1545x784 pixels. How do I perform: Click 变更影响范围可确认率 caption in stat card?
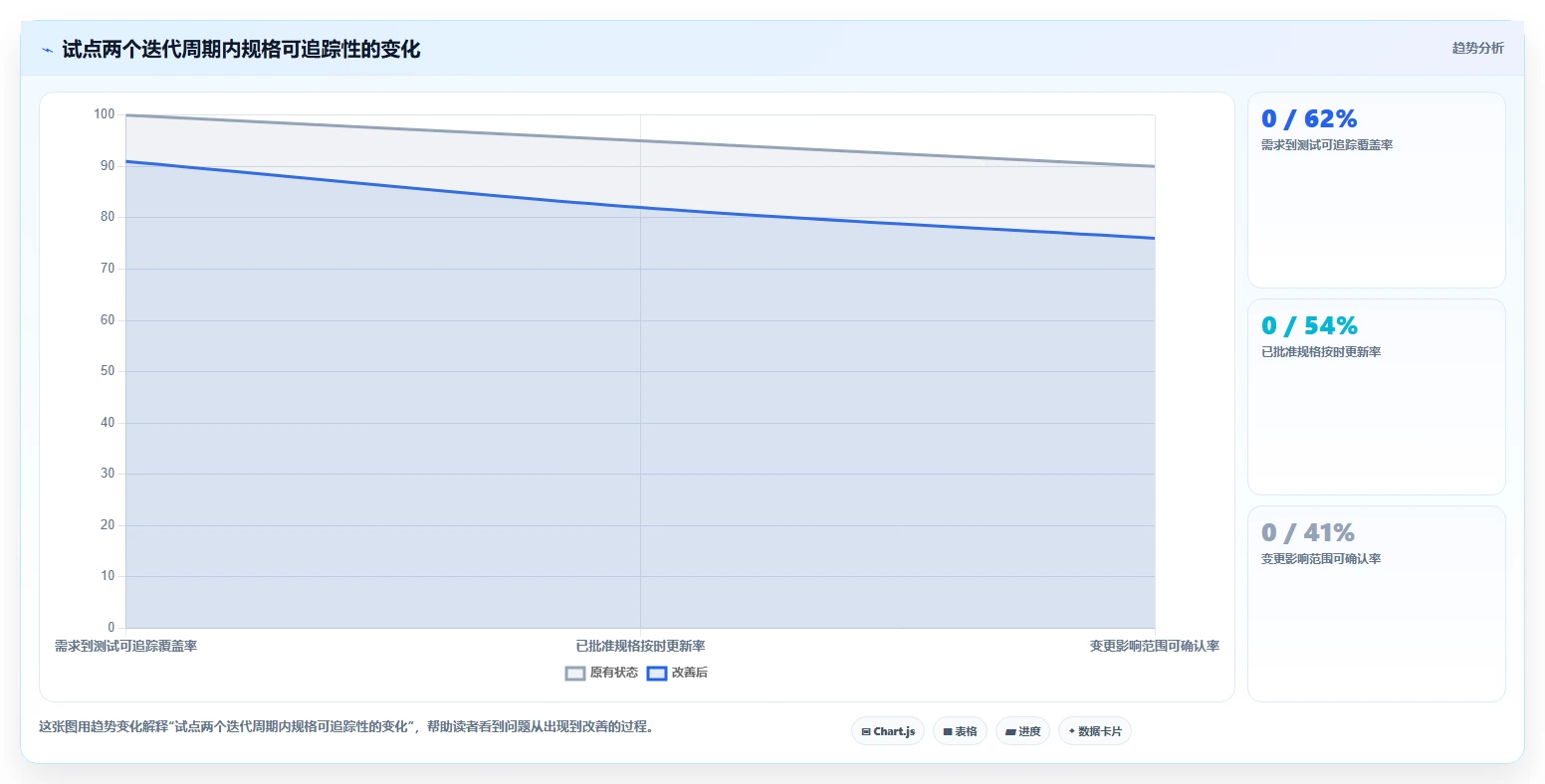pyautogui.click(x=1321, y=559)
